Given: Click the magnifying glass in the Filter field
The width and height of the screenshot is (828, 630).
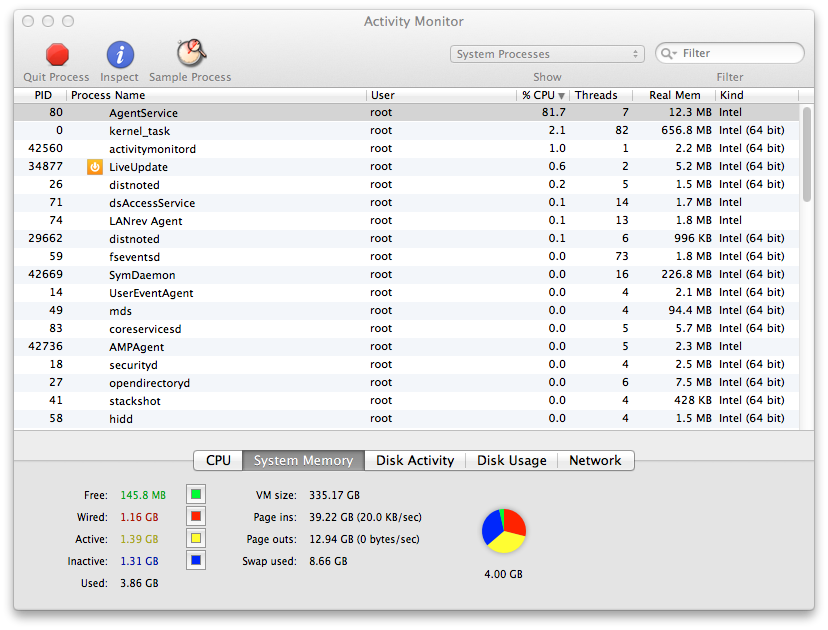Looking at the screenshot, I should click(x=668, y=53).
